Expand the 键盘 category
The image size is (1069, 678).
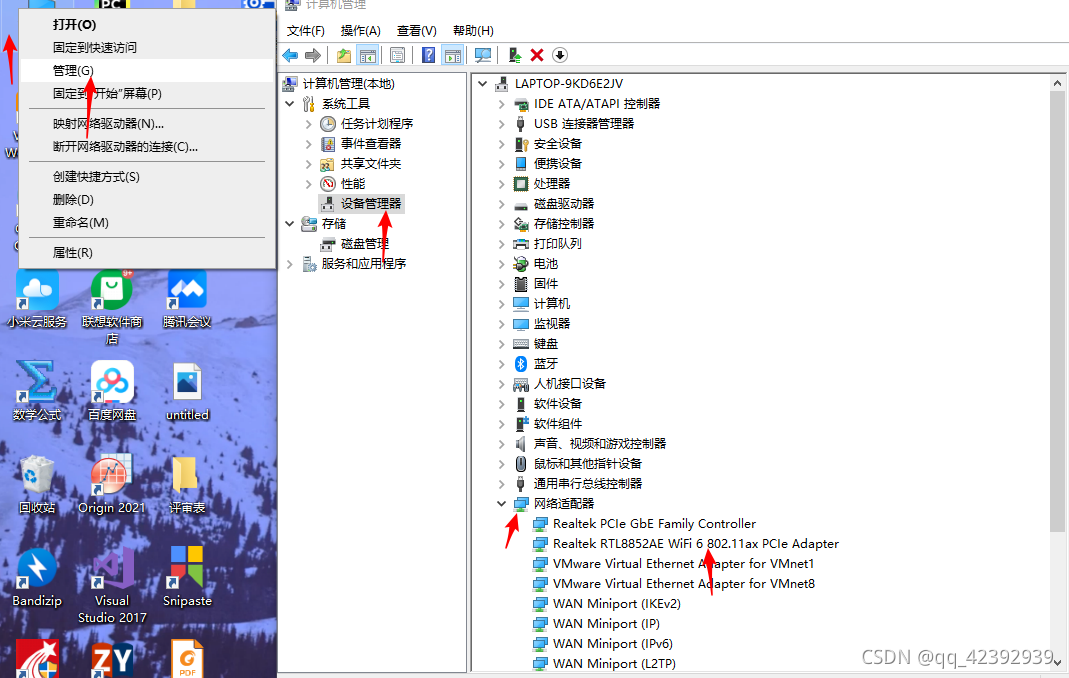(x=502, y=344)
